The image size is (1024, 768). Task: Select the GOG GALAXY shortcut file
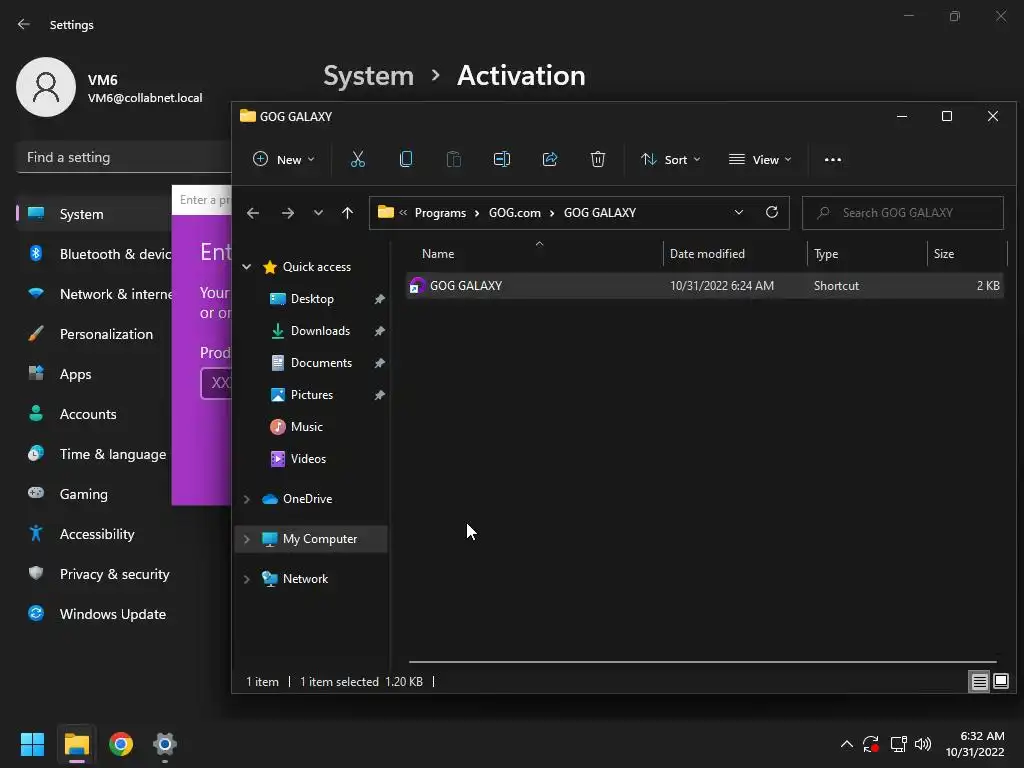[704, 286]
